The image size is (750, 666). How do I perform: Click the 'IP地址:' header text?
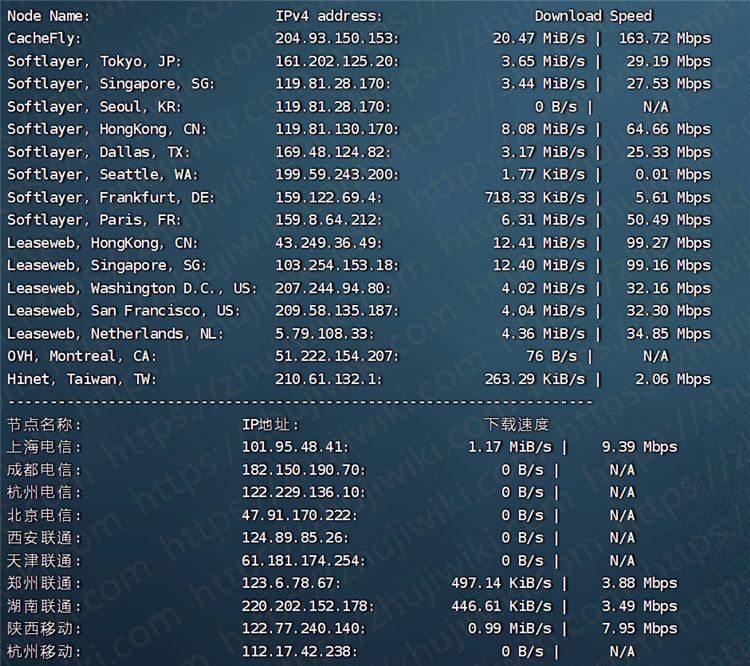point(270,424)
